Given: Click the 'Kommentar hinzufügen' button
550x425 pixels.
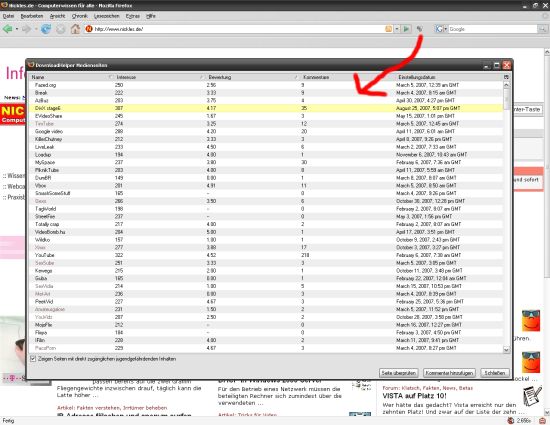Looking at the screenshot, I should [449, 373].
